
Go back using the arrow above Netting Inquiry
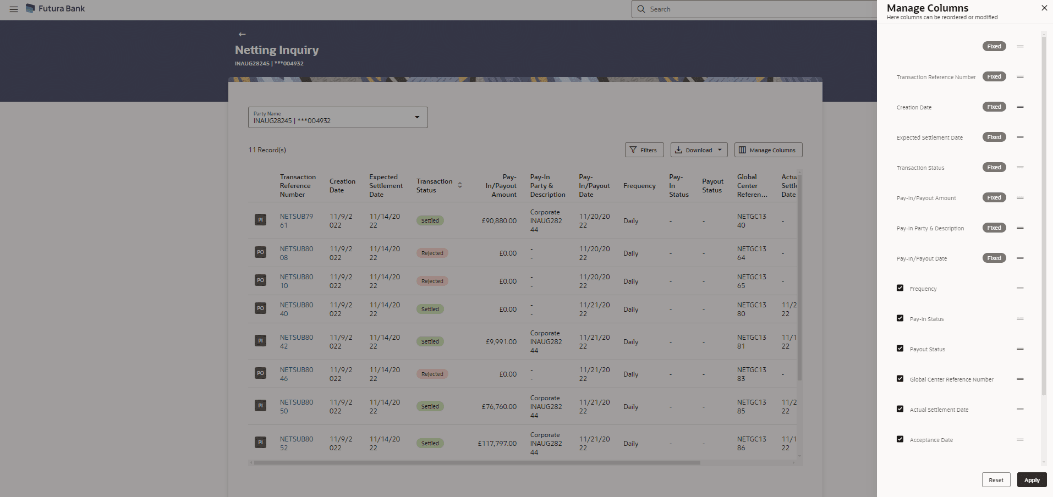[x=242, y=34]
